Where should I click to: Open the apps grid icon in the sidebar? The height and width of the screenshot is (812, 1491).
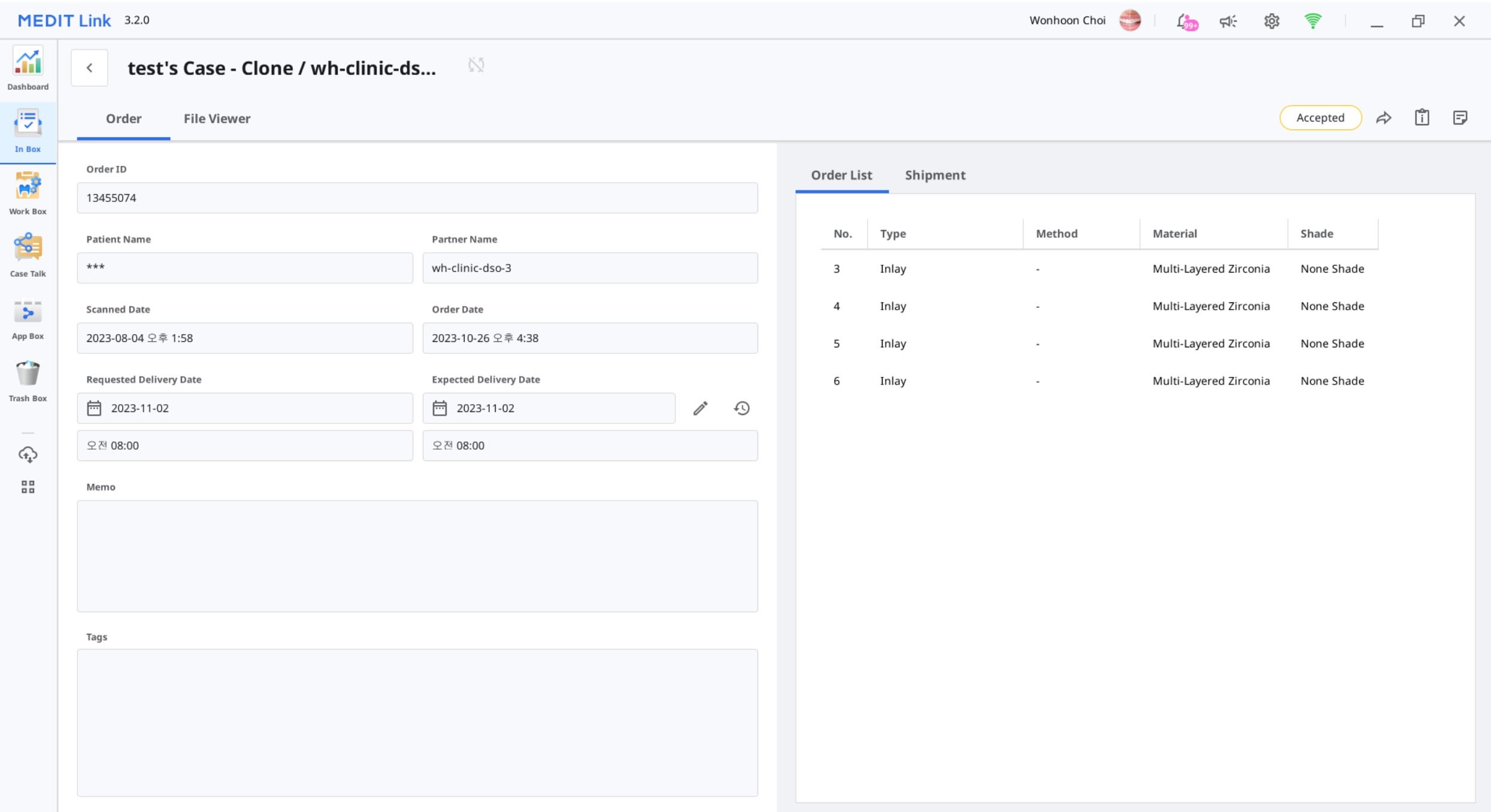click(28, 487)
